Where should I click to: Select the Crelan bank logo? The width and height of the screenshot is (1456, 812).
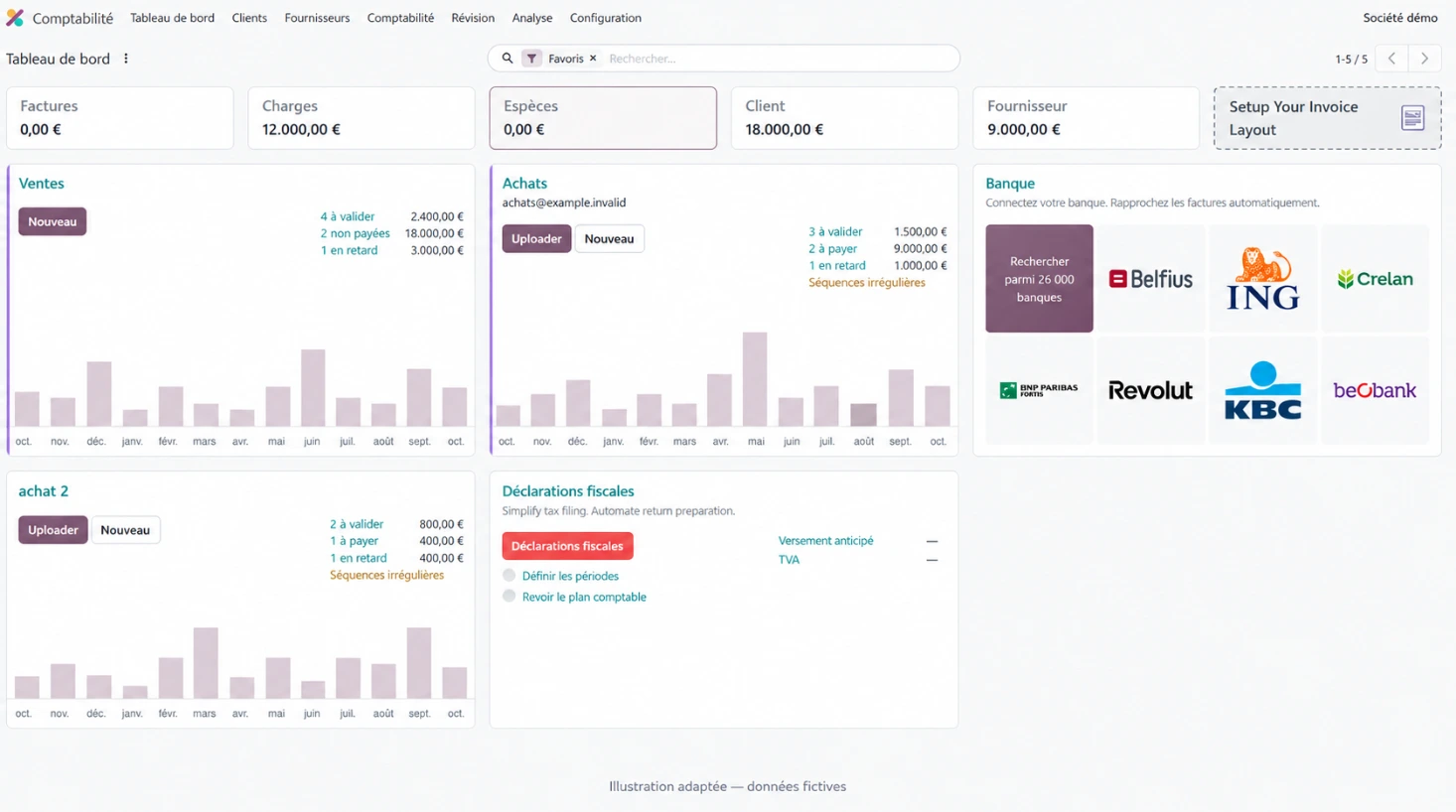pos(1376,279)
